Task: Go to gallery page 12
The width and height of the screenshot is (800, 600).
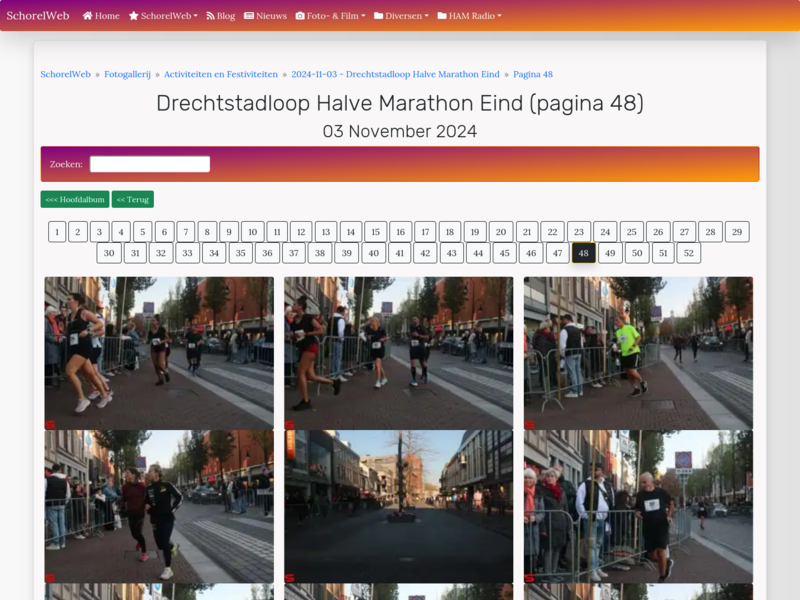Action: 301,232
